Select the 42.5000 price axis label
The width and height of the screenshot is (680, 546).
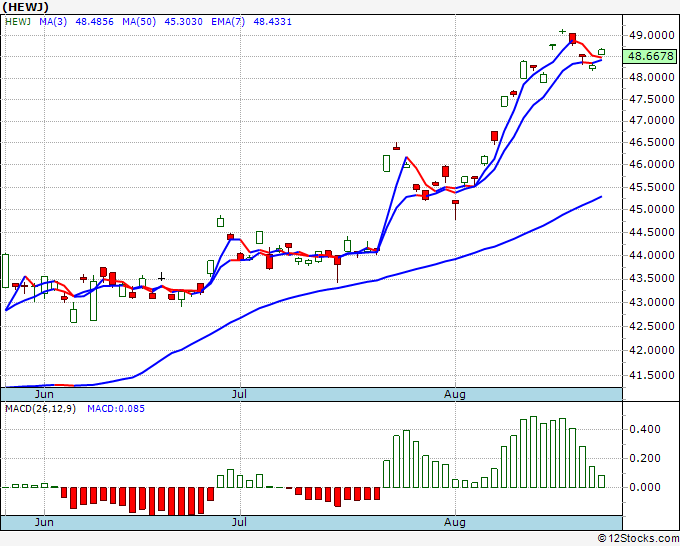pyautogui.click(x=652, y=326)
